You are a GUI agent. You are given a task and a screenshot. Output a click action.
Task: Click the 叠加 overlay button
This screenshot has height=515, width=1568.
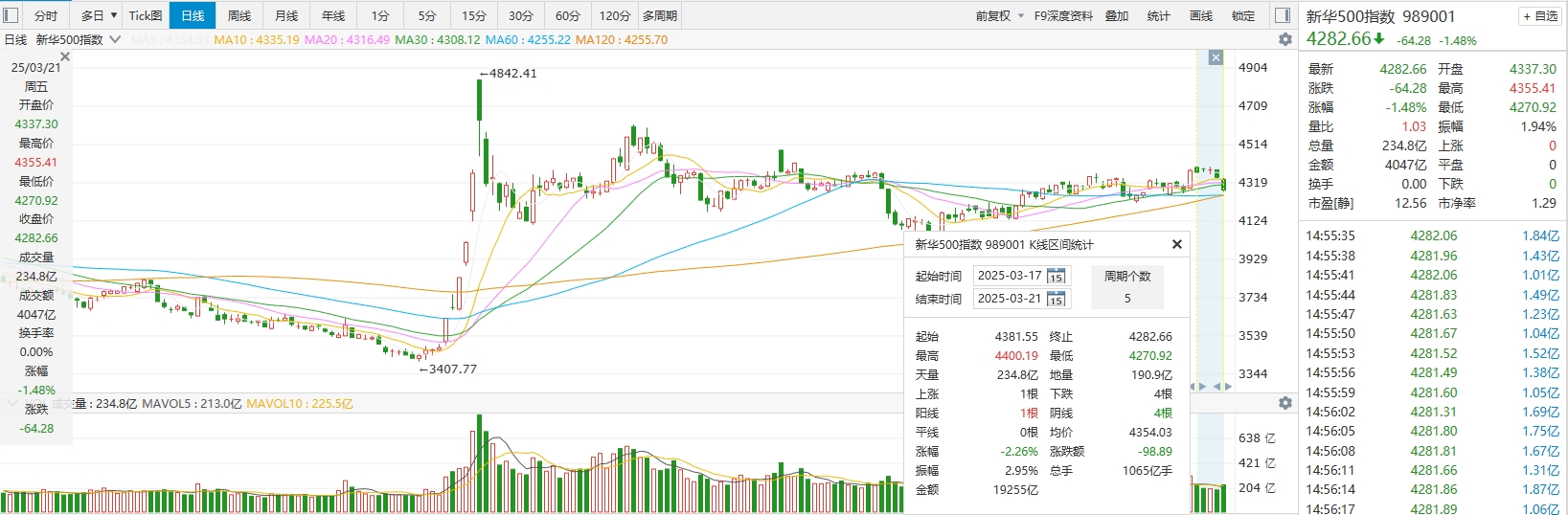click(1117, 15)
